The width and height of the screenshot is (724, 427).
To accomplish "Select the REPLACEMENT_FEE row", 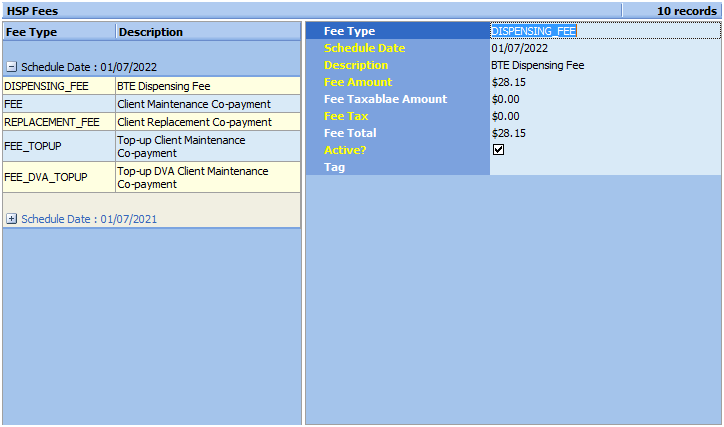I will click(58, 122).
